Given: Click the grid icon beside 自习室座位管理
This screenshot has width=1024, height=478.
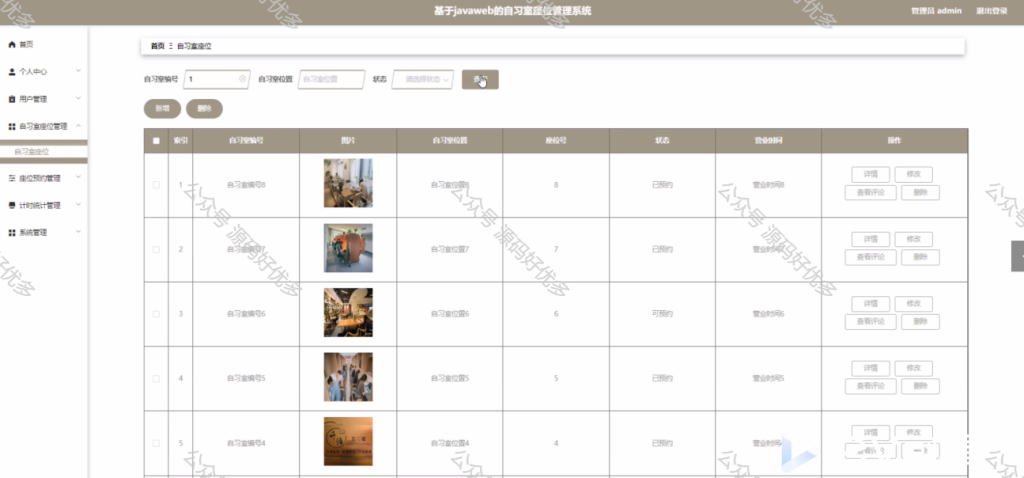Looking at the screenshot, I should pos(11,127).
